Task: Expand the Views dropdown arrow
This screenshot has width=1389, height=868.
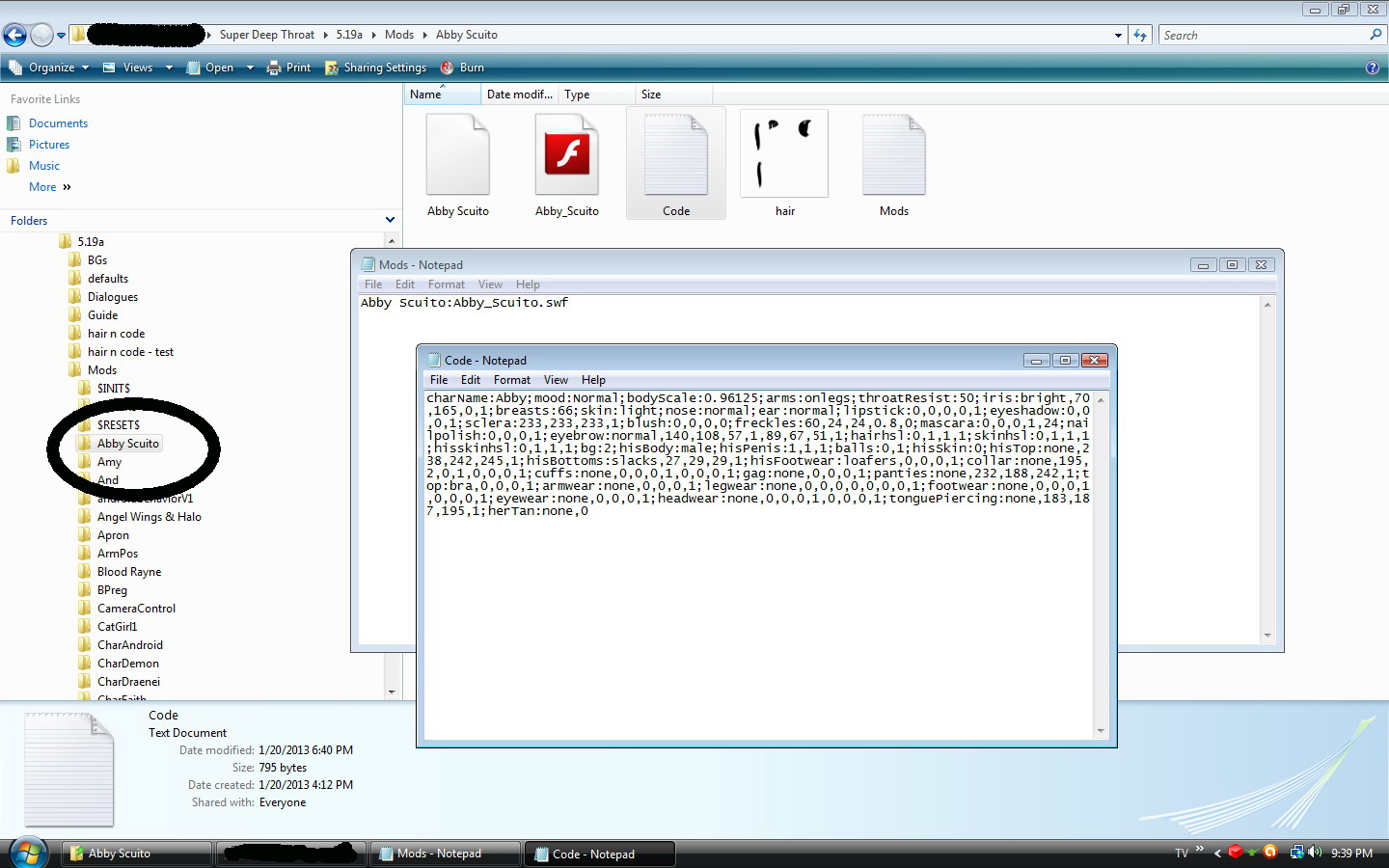Action: click(x=169, y=68)
